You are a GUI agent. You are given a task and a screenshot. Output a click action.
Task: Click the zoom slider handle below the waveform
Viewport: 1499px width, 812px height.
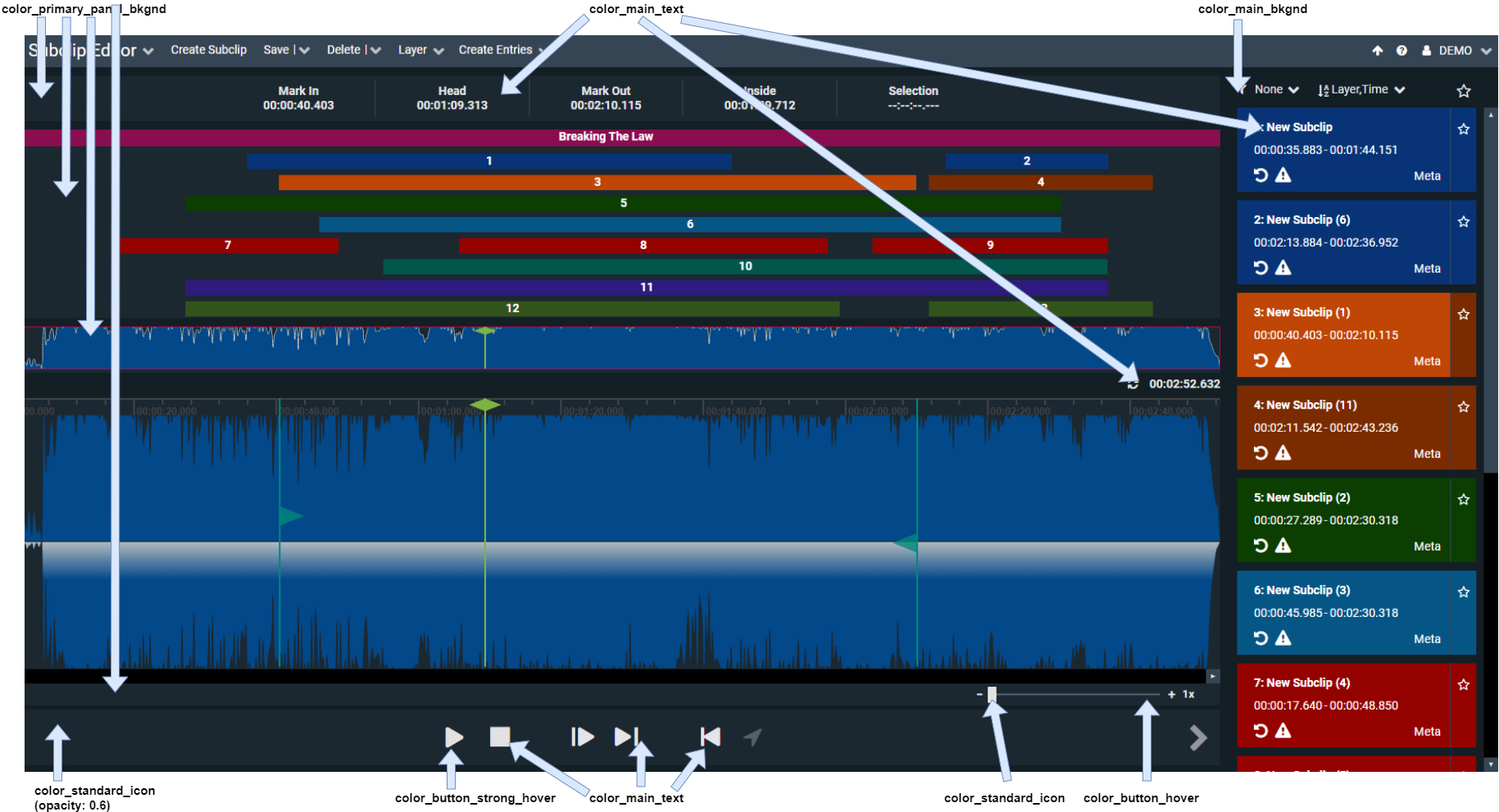pyautogui.click(x=992, y=694)
